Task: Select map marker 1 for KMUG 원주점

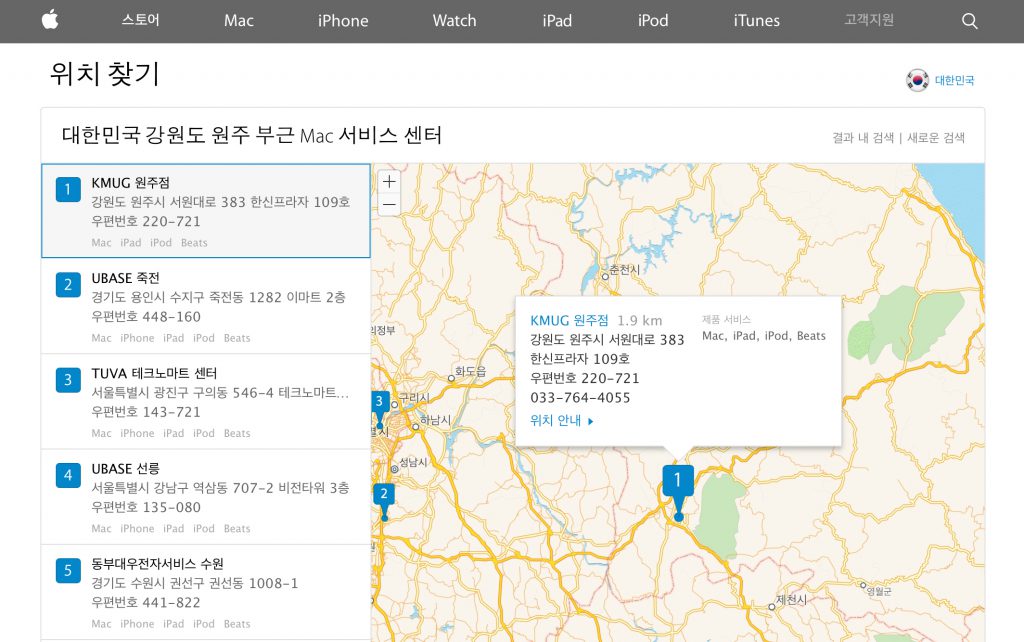Action: [678, 480]
